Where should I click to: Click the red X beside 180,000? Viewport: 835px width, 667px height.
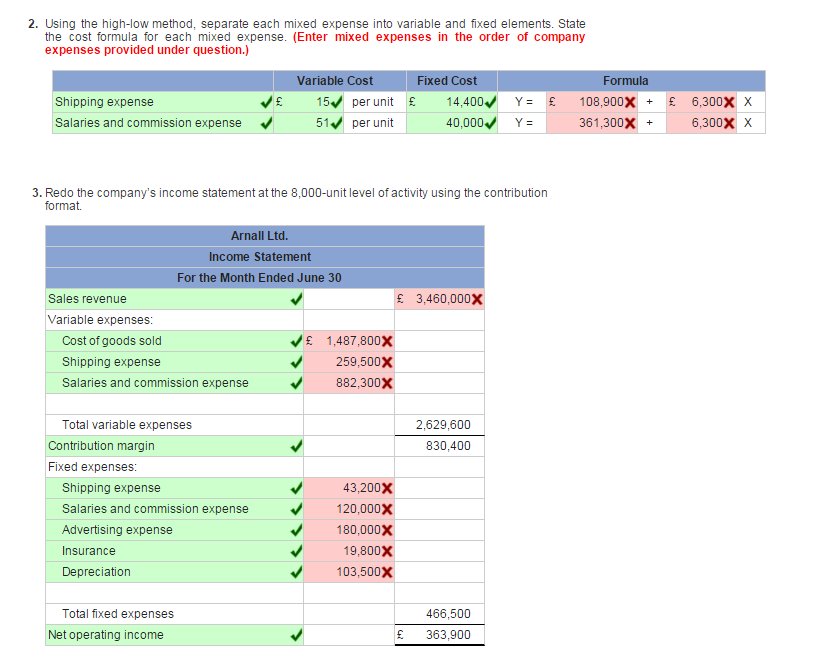coord(387,530)
